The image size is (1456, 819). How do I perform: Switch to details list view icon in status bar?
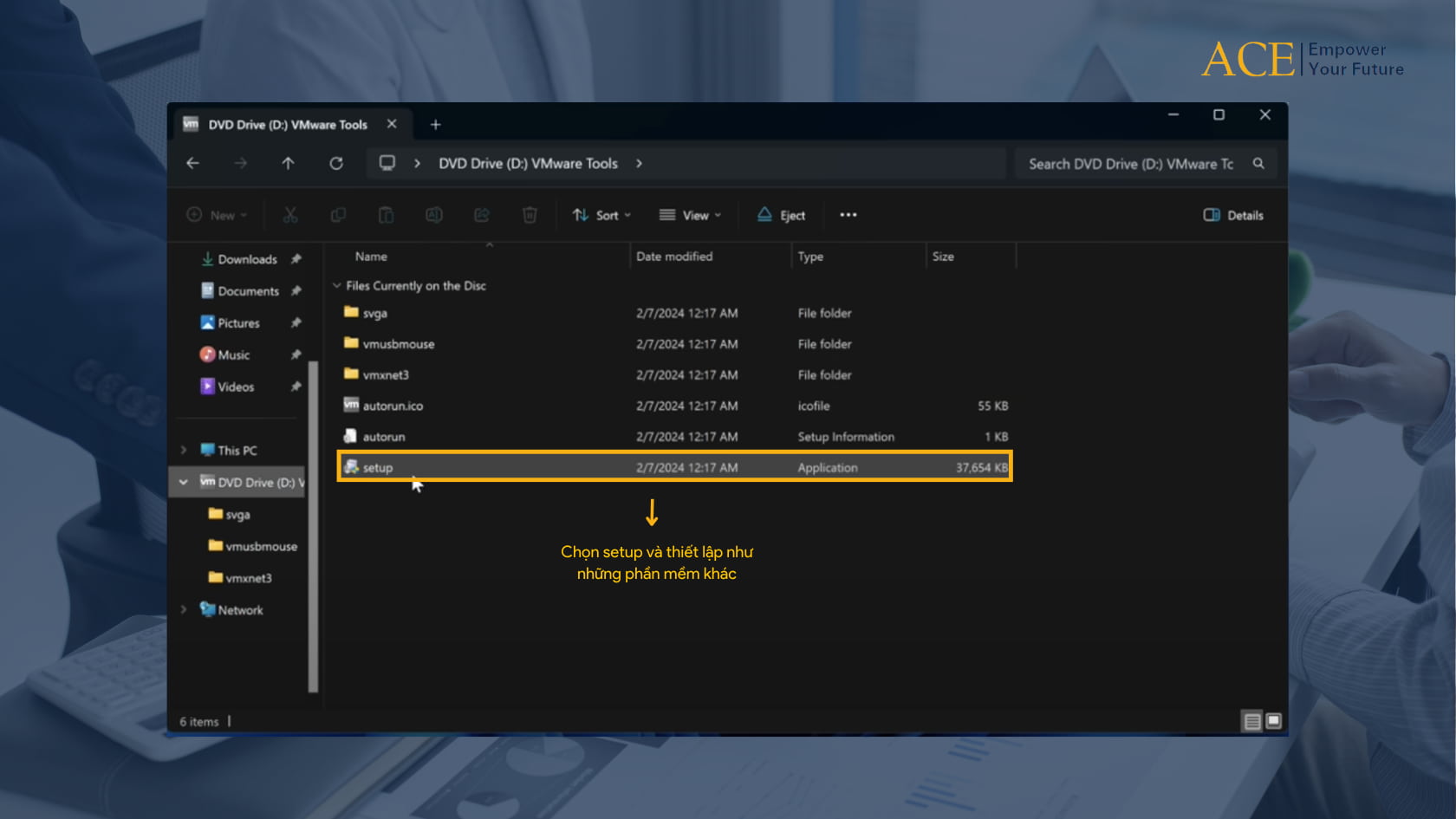click(x=1252, y=721)
